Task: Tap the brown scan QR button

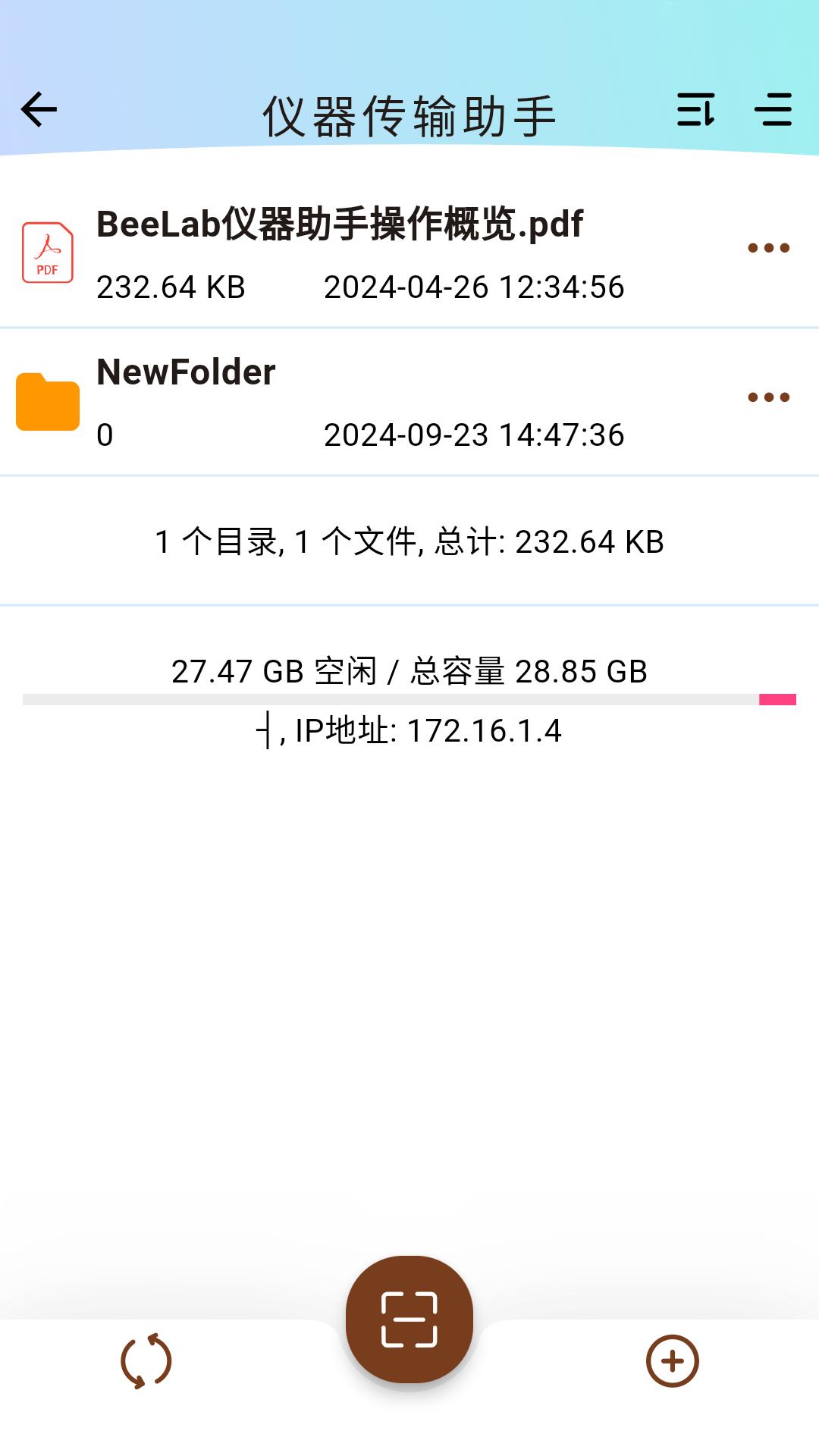Action: [409, 1319]
